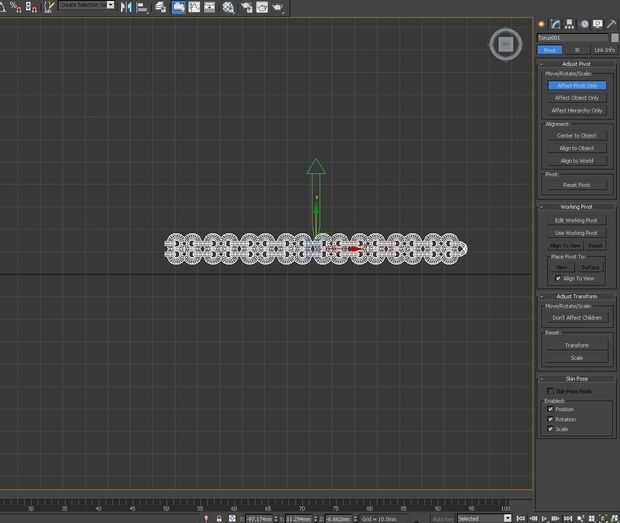Open the Motion command panel tab
This screenshot has height=523, width=620.
[x=583, y=23]
